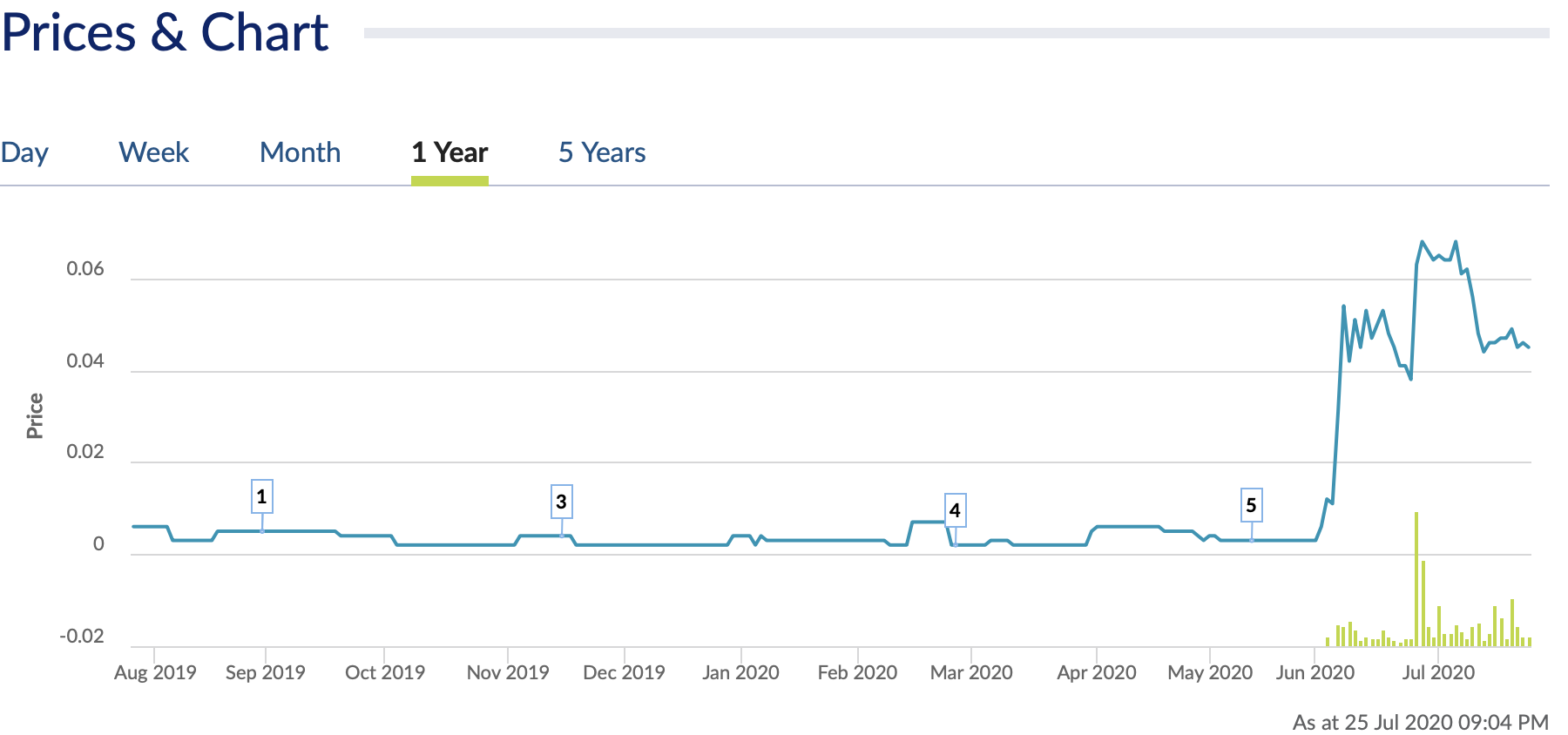The image size is (1568, 735).
Task: Click the Jan 2020 axis label
Action: (740, 672)
